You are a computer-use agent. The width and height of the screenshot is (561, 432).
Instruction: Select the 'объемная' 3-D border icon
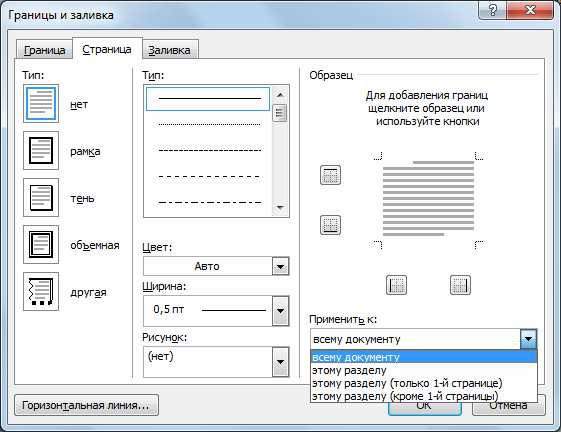pos(41,244)
